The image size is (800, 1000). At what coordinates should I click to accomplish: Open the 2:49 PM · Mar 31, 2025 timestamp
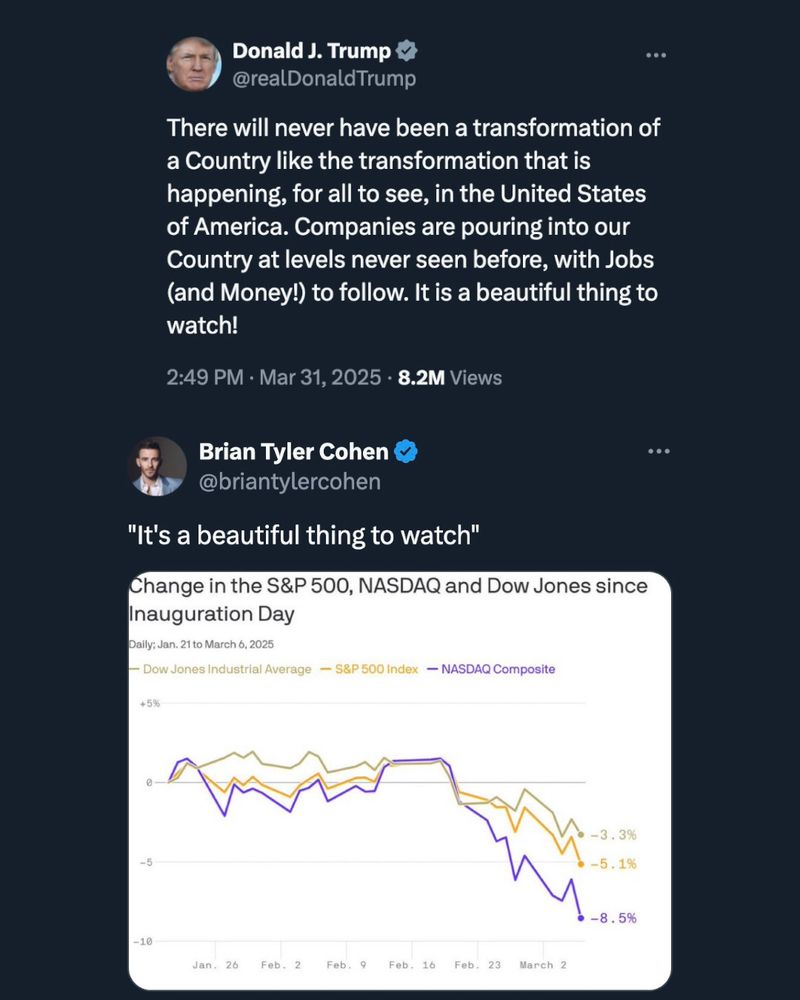tap(274, 377)
